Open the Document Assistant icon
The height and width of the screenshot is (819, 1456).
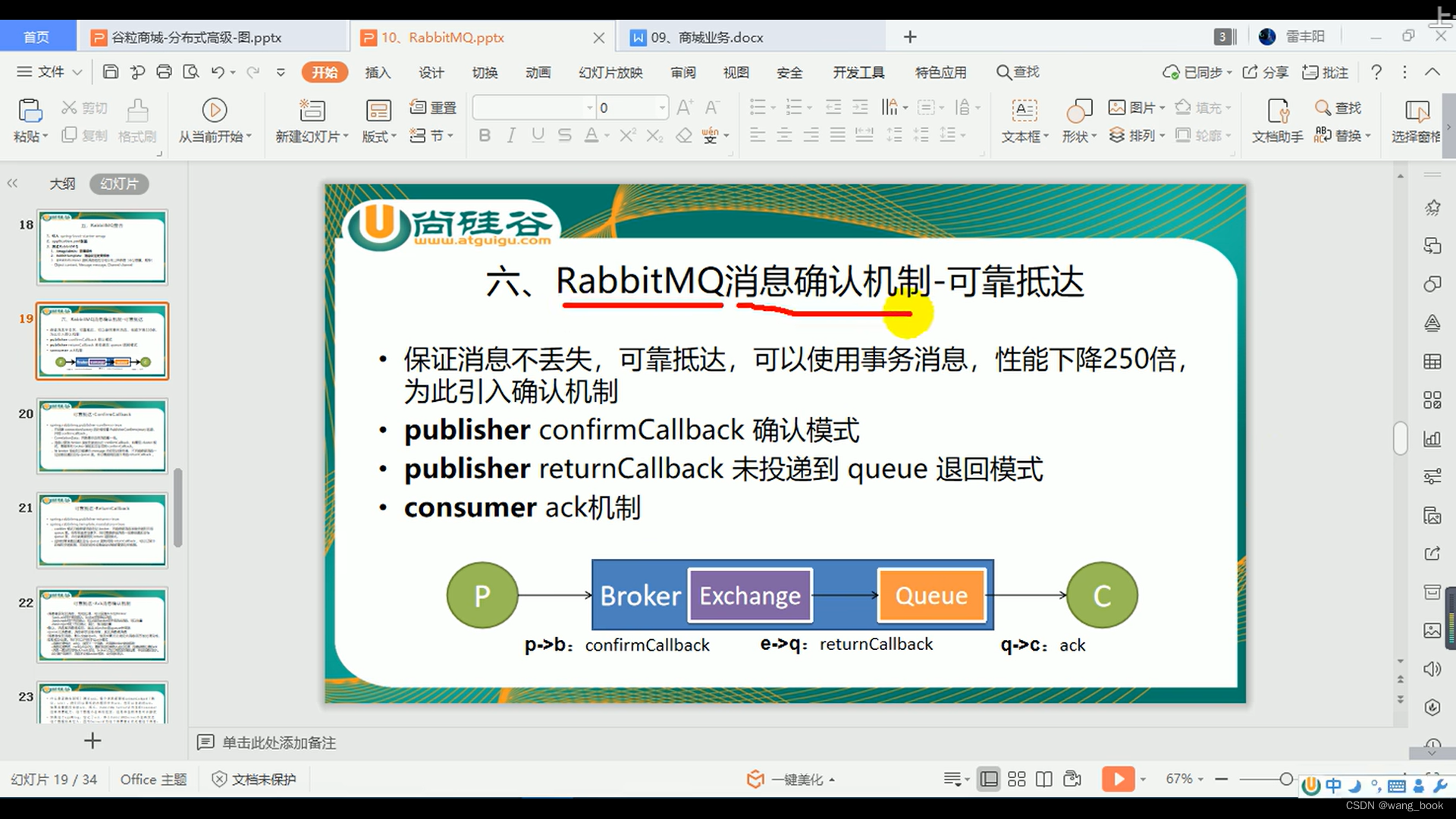[1278, 111]
